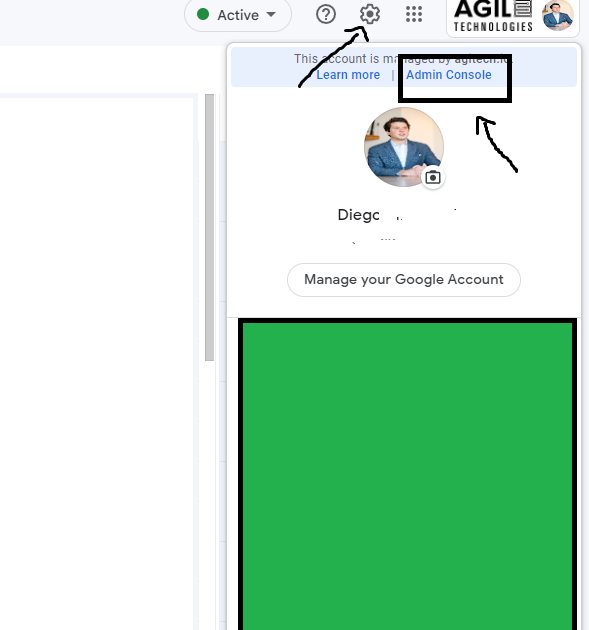Open the Google apps grid launcher

pyautogui.click(x=414, y=14)
